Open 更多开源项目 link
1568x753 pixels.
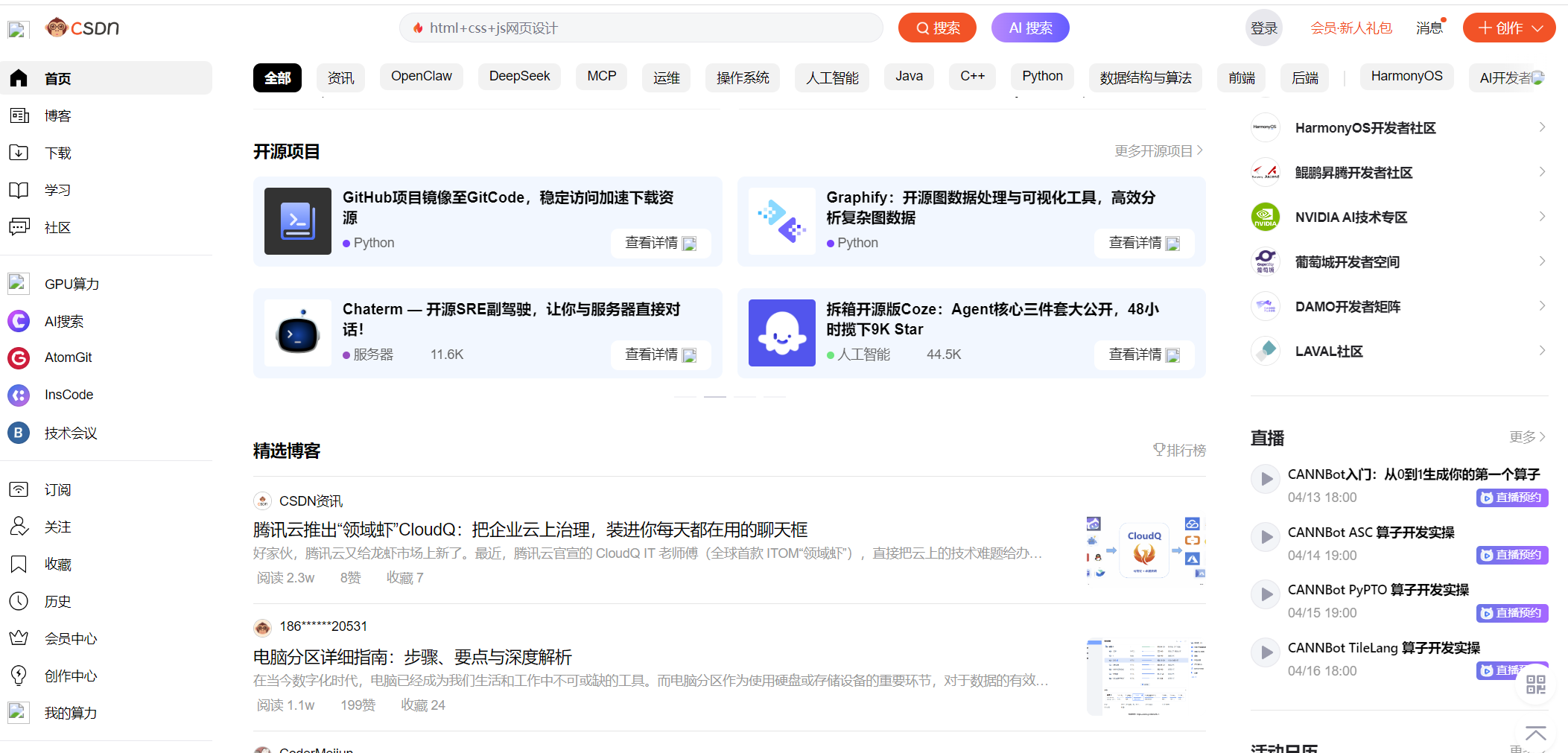1158,151
